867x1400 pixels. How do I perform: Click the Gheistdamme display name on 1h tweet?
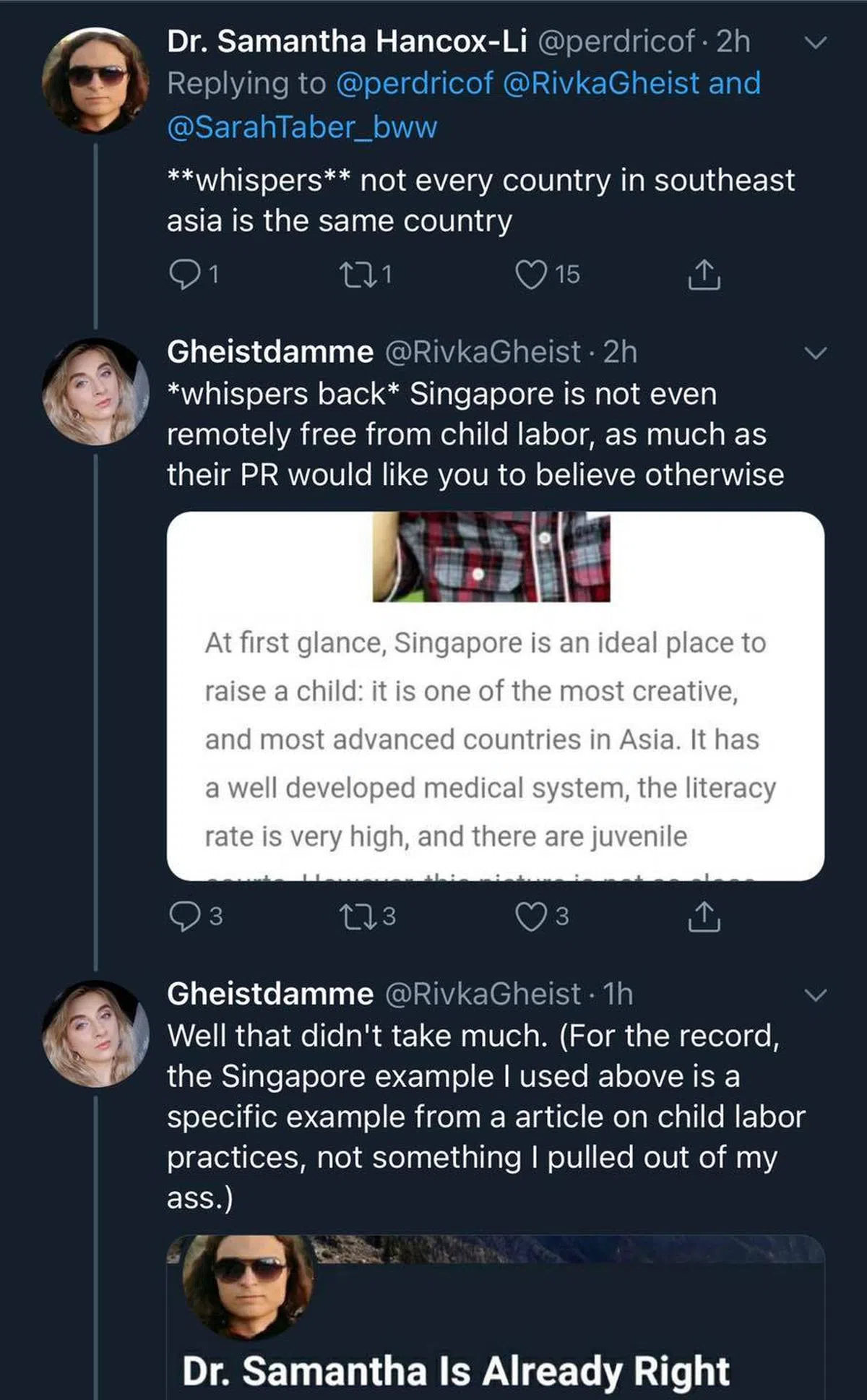(x=270, y=994)
